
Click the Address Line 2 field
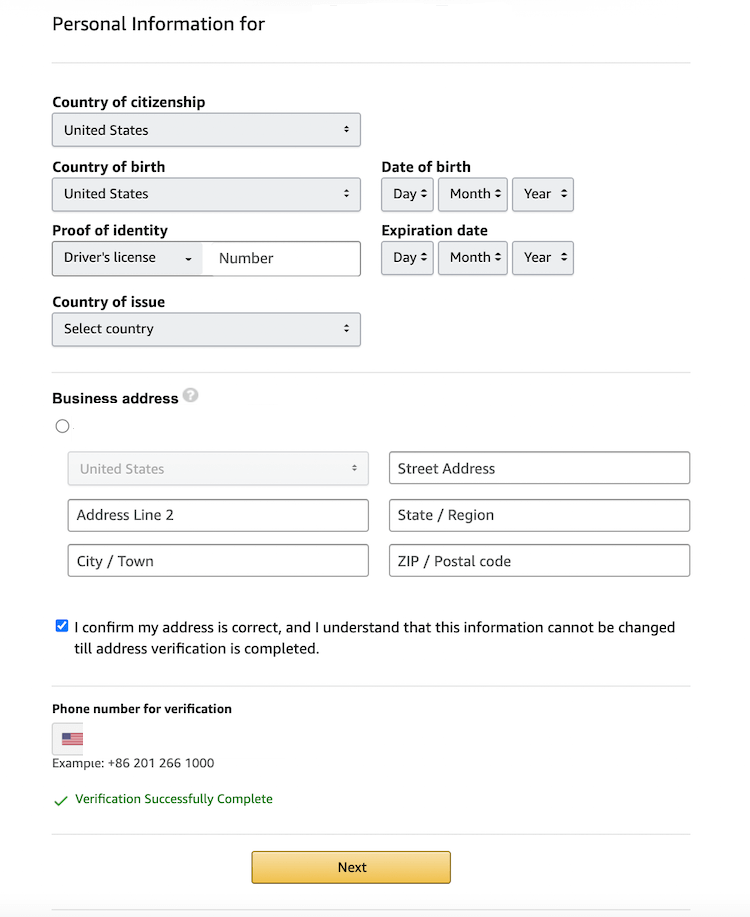click(217, 515)
